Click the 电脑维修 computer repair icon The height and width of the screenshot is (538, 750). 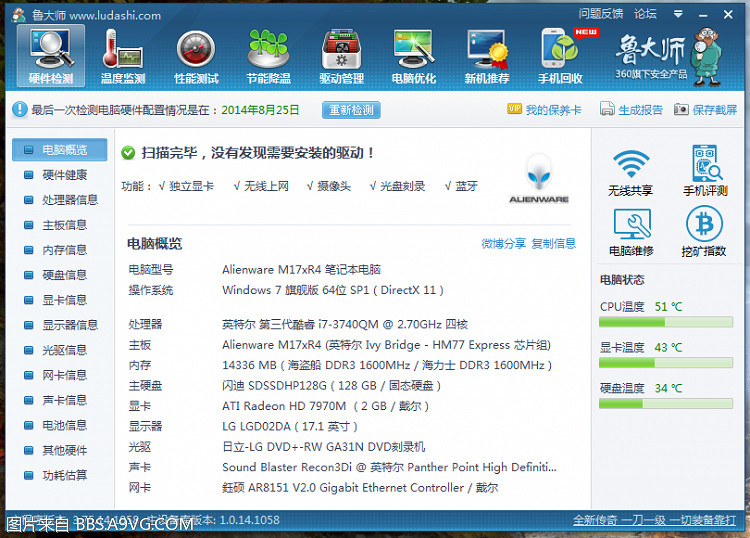pyautogui.click(x=631, y=232)
